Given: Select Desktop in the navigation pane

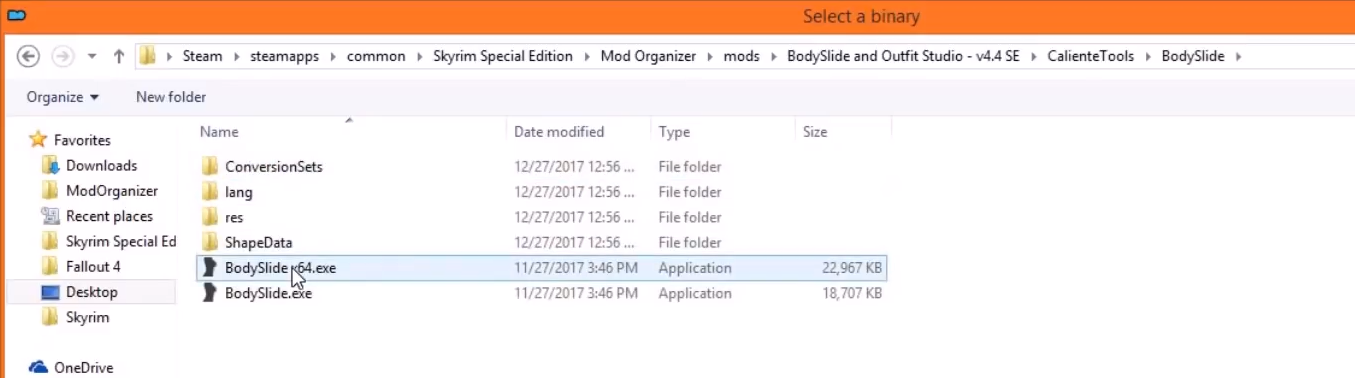Looking at the screenshot, I should click(x=91, y=292).
